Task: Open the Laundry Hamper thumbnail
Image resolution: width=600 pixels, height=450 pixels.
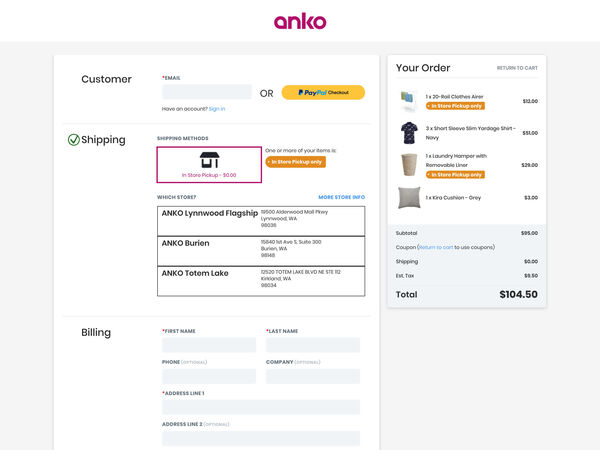Action: point(409,165)
